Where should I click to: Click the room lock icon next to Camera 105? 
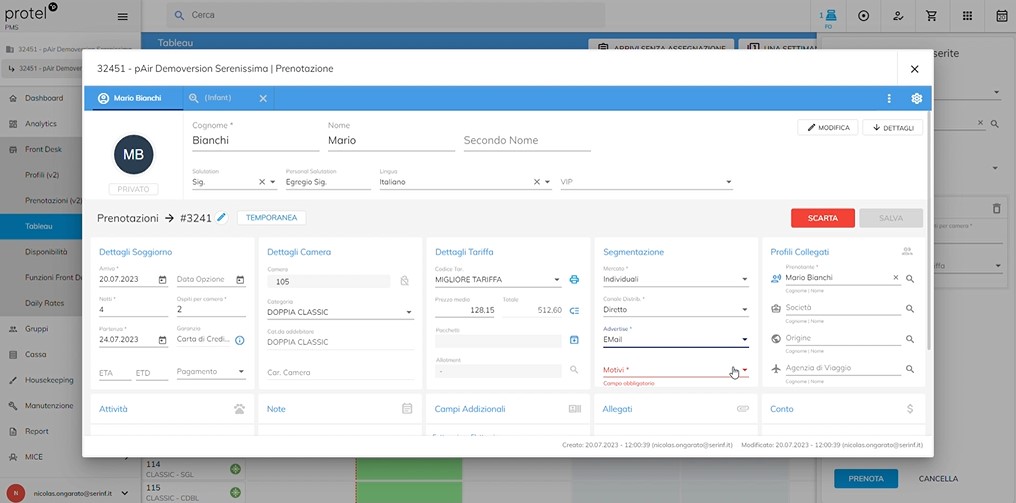pos(404,281)
